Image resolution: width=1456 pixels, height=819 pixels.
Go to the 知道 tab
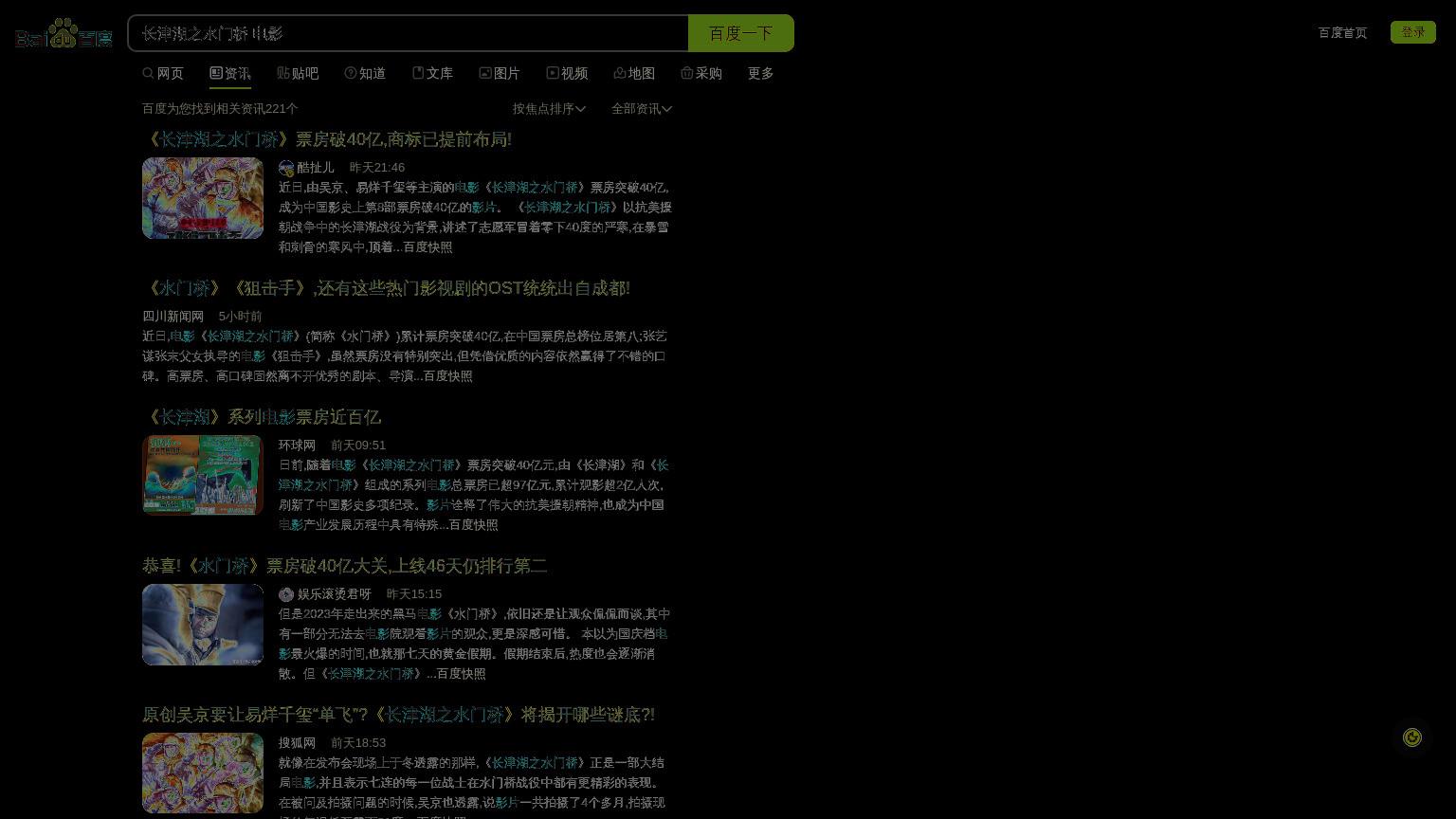365,73
